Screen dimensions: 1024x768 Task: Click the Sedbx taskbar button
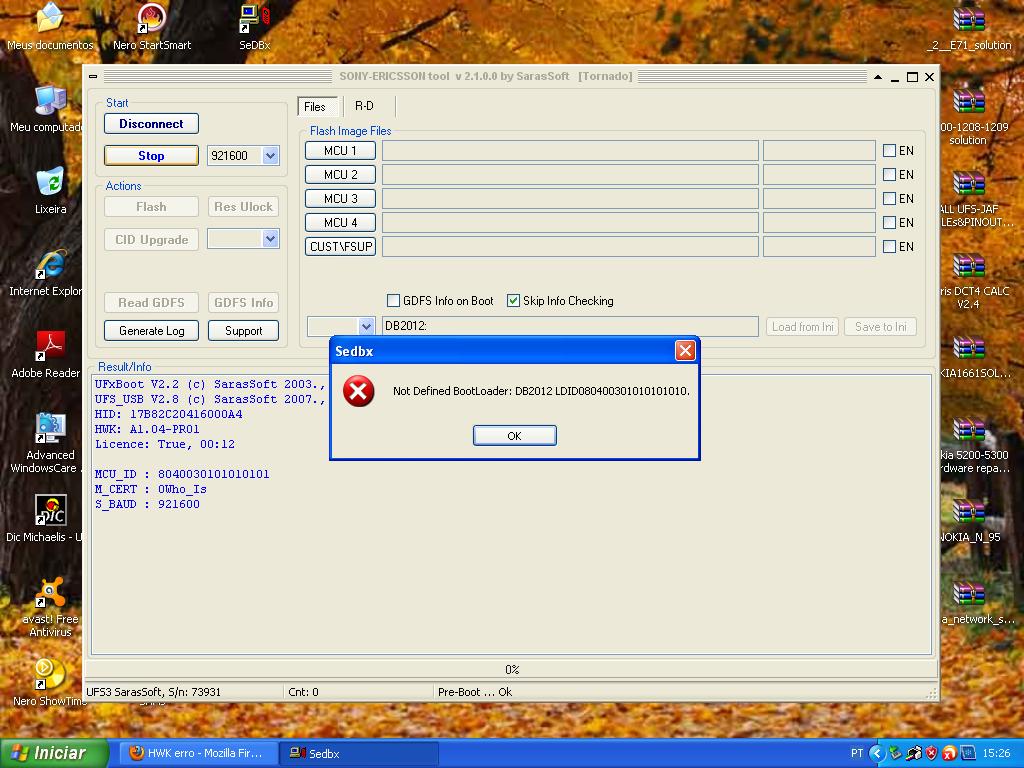point(359,753)
